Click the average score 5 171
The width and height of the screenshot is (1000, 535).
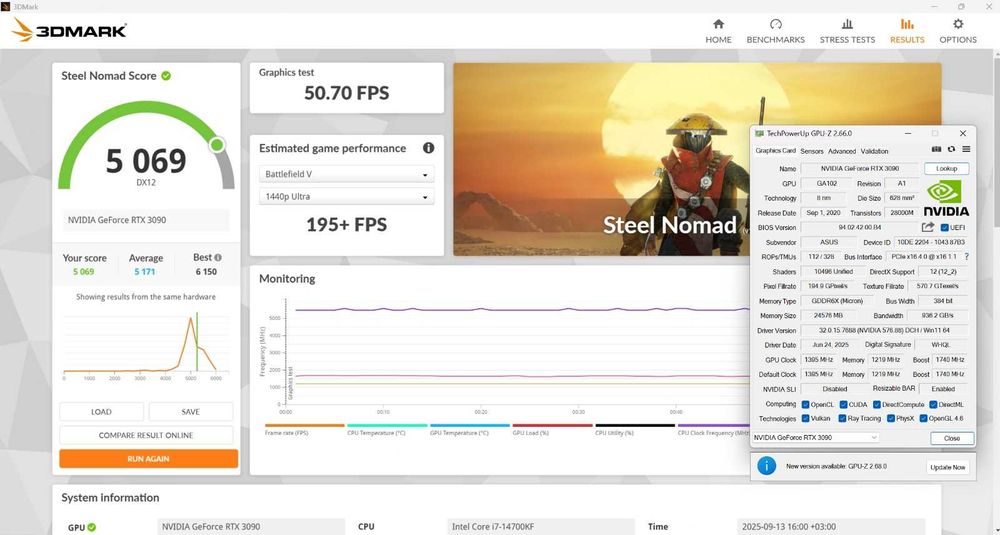tap(145, 272)
